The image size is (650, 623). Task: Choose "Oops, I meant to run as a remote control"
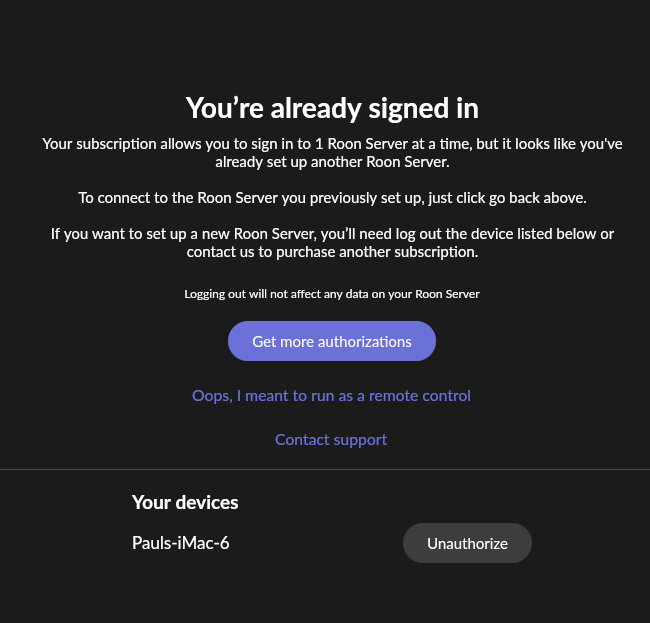click(331, 395)
